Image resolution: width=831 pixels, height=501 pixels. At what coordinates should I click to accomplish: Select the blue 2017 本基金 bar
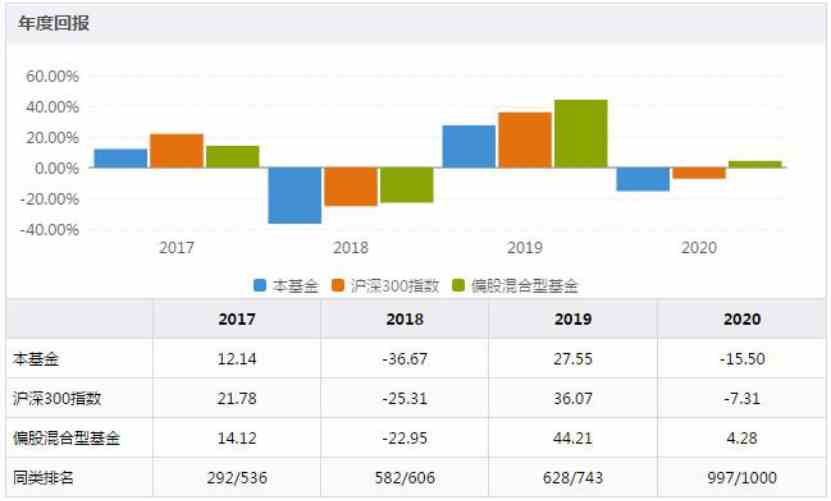coord(121,159)
